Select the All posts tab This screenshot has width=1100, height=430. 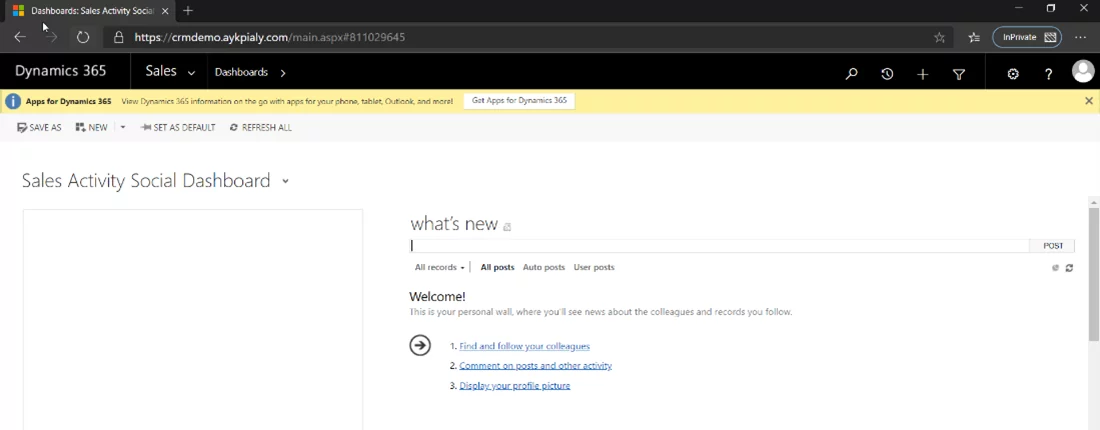coord(497,267)
